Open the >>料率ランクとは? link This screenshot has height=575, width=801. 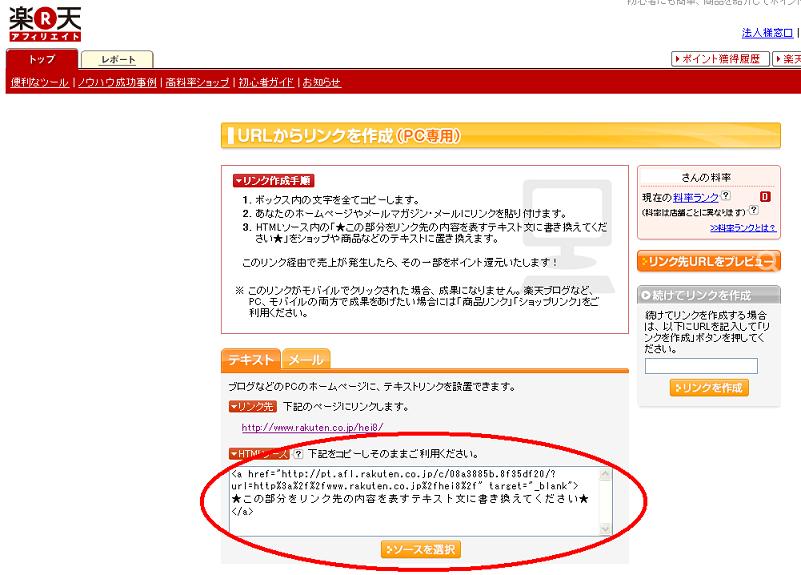pyautogui.click(x=743, y=228)
